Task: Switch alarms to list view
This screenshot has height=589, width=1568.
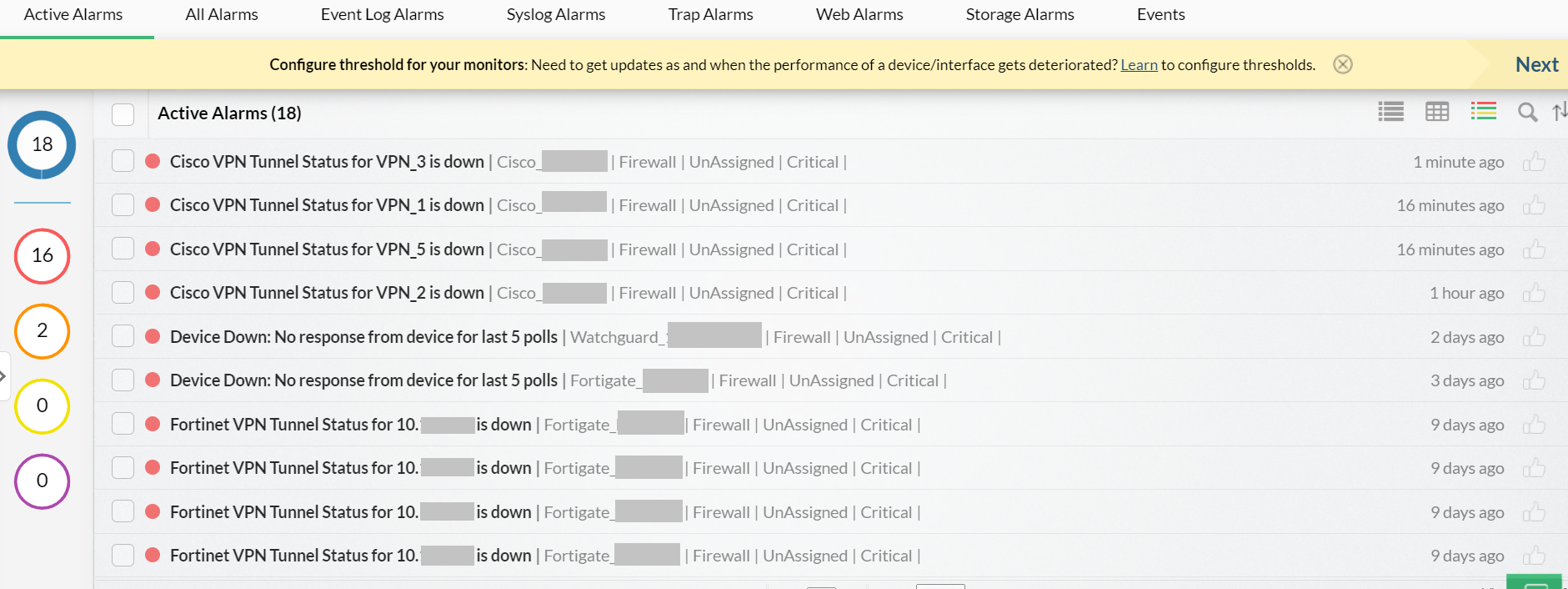Action: tap(1390, 112)
